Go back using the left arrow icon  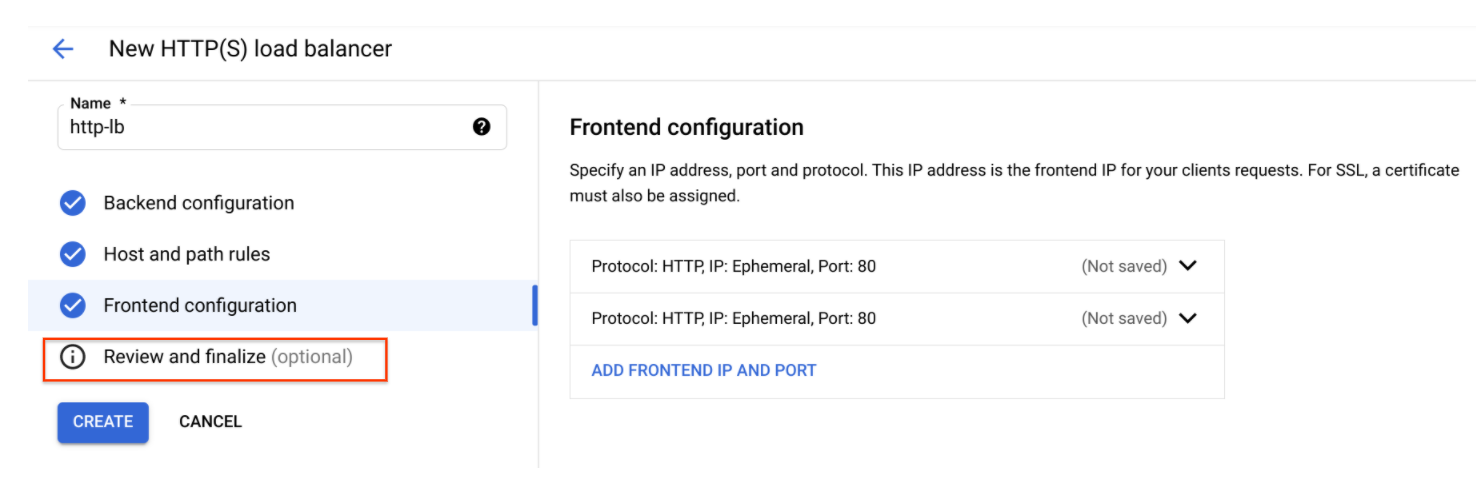63,49
